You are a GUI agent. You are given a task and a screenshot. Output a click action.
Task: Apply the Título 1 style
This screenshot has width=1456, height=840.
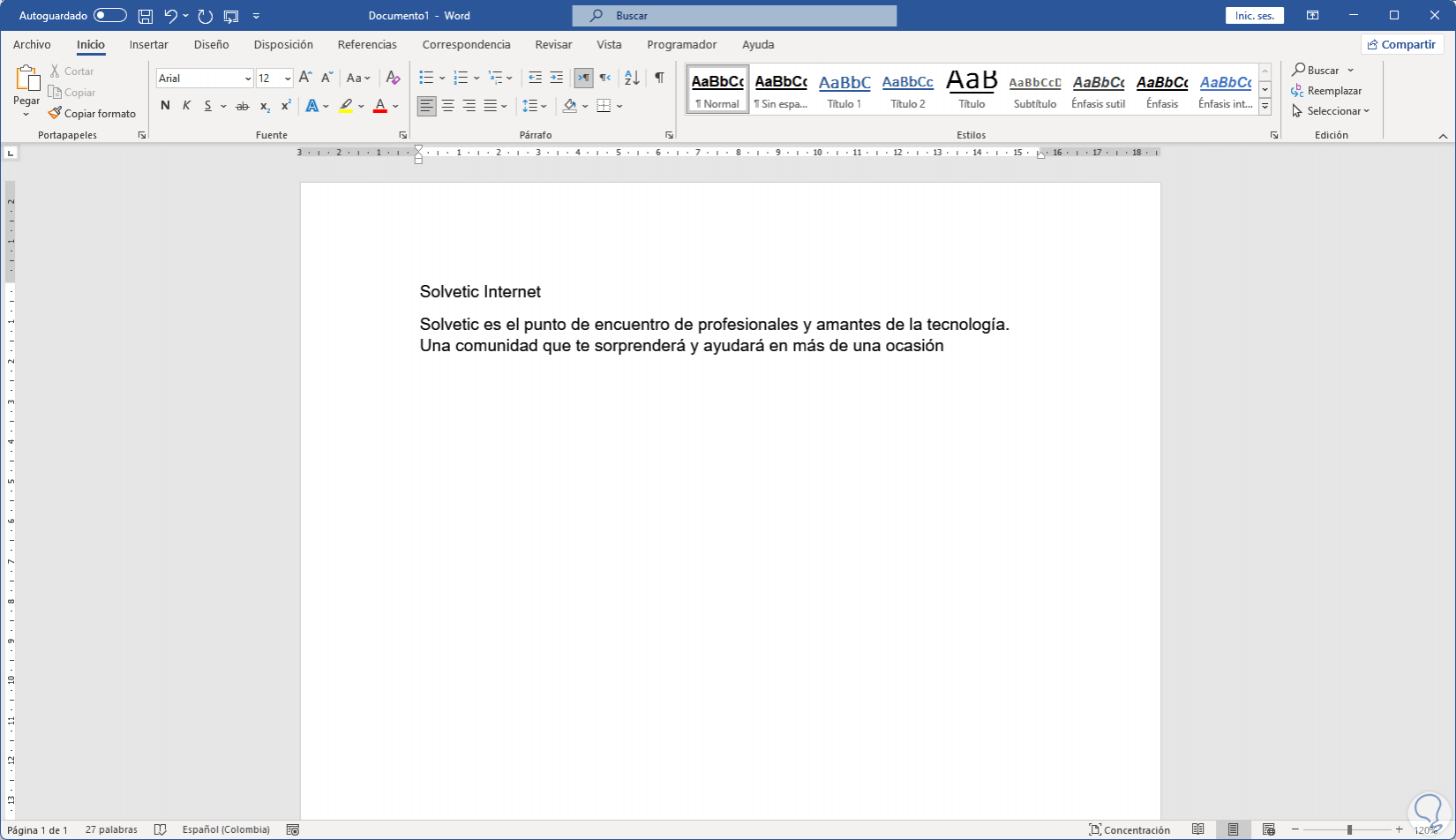click(844, 90)
